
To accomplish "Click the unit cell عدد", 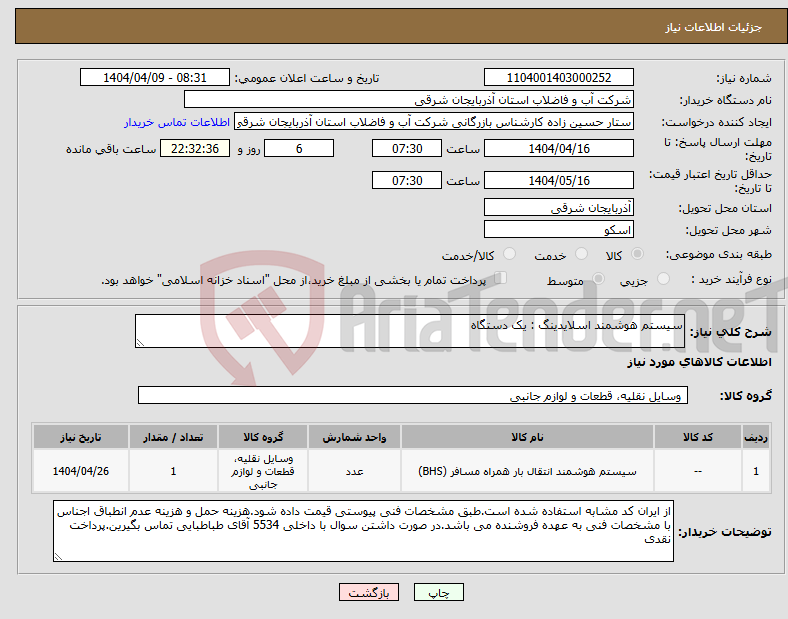I will coord(354,471).
